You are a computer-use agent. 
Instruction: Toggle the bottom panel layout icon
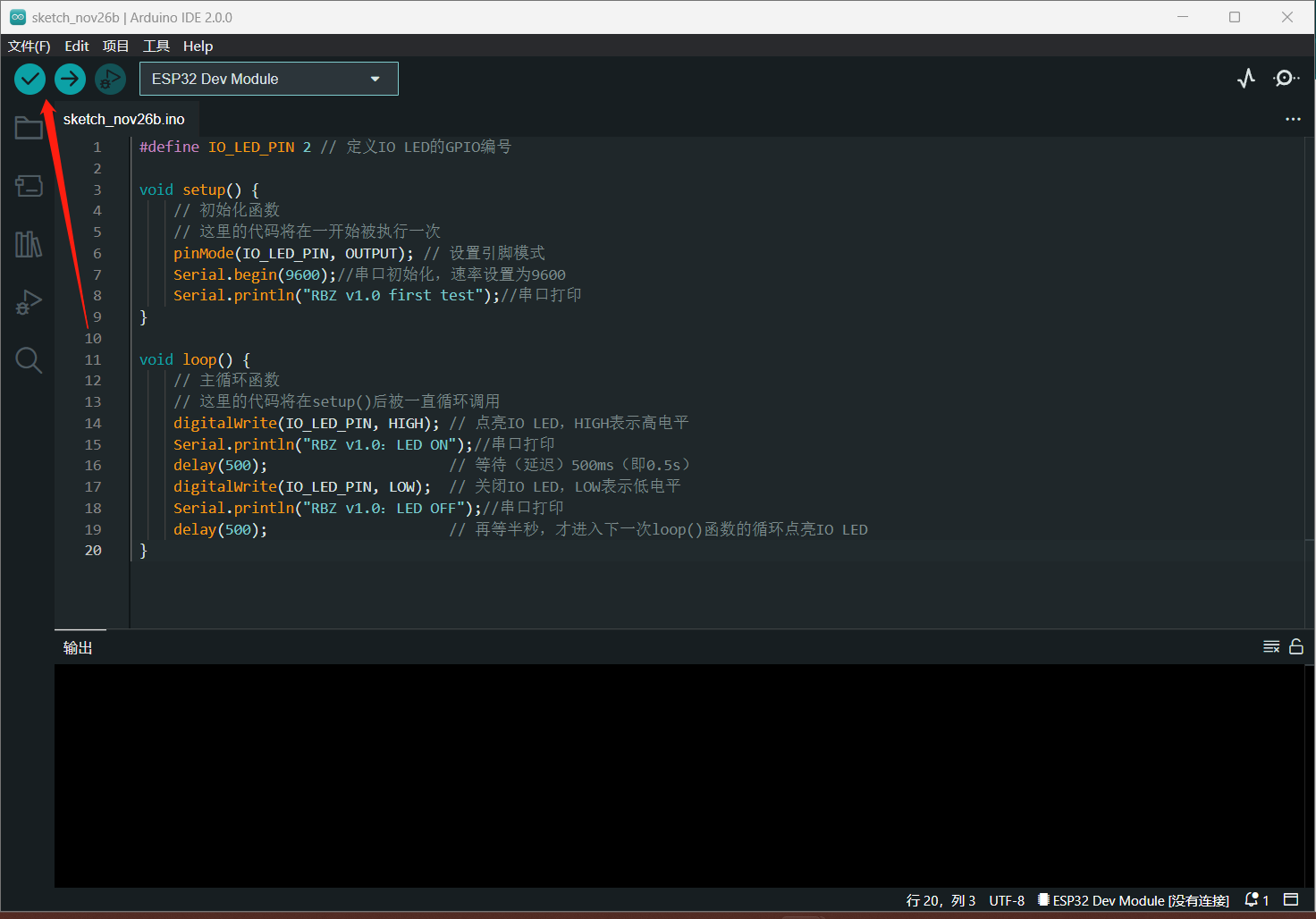[x=1291, y=899]
